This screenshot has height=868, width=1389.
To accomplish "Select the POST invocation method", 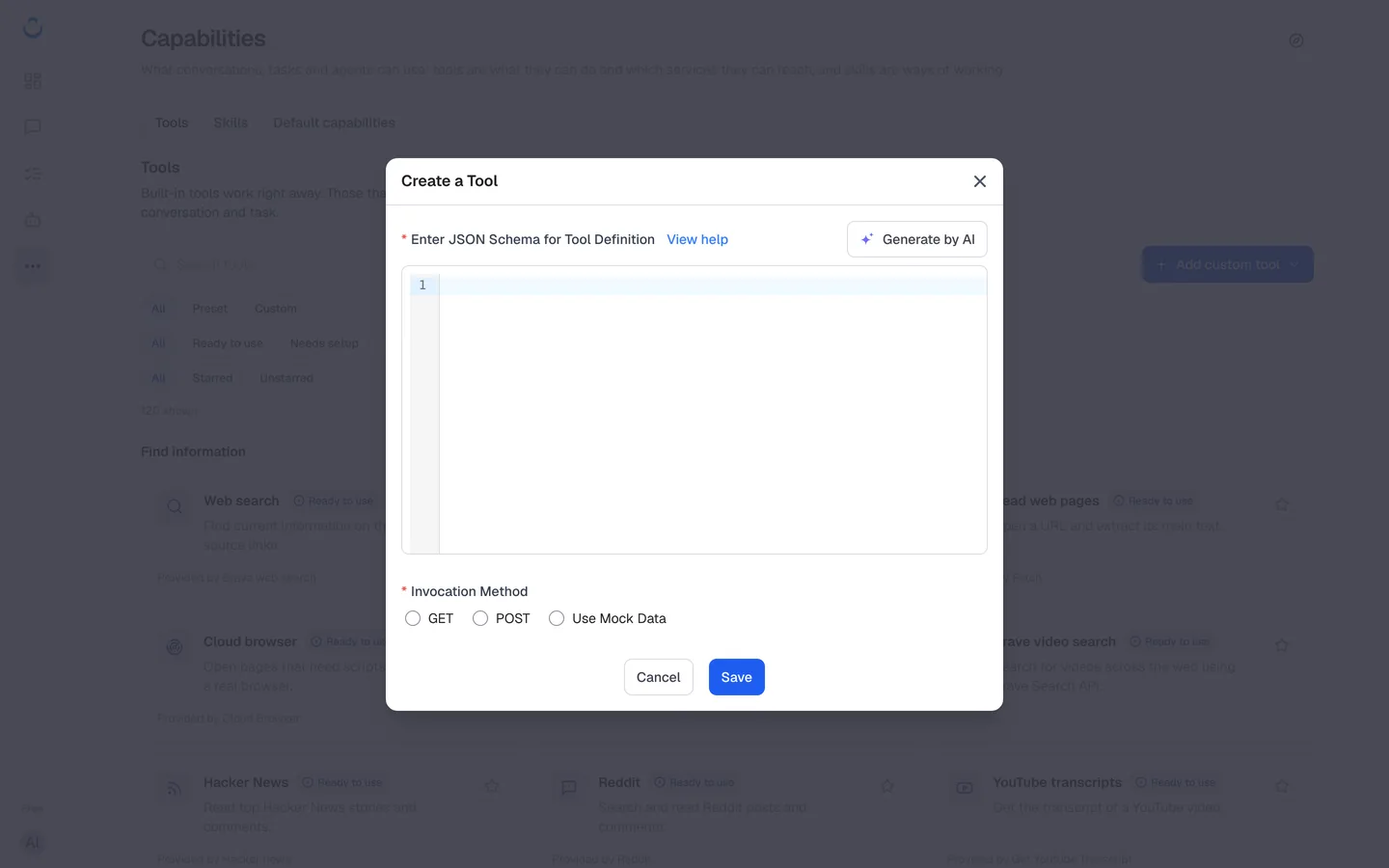I will (x=480, y=618).
